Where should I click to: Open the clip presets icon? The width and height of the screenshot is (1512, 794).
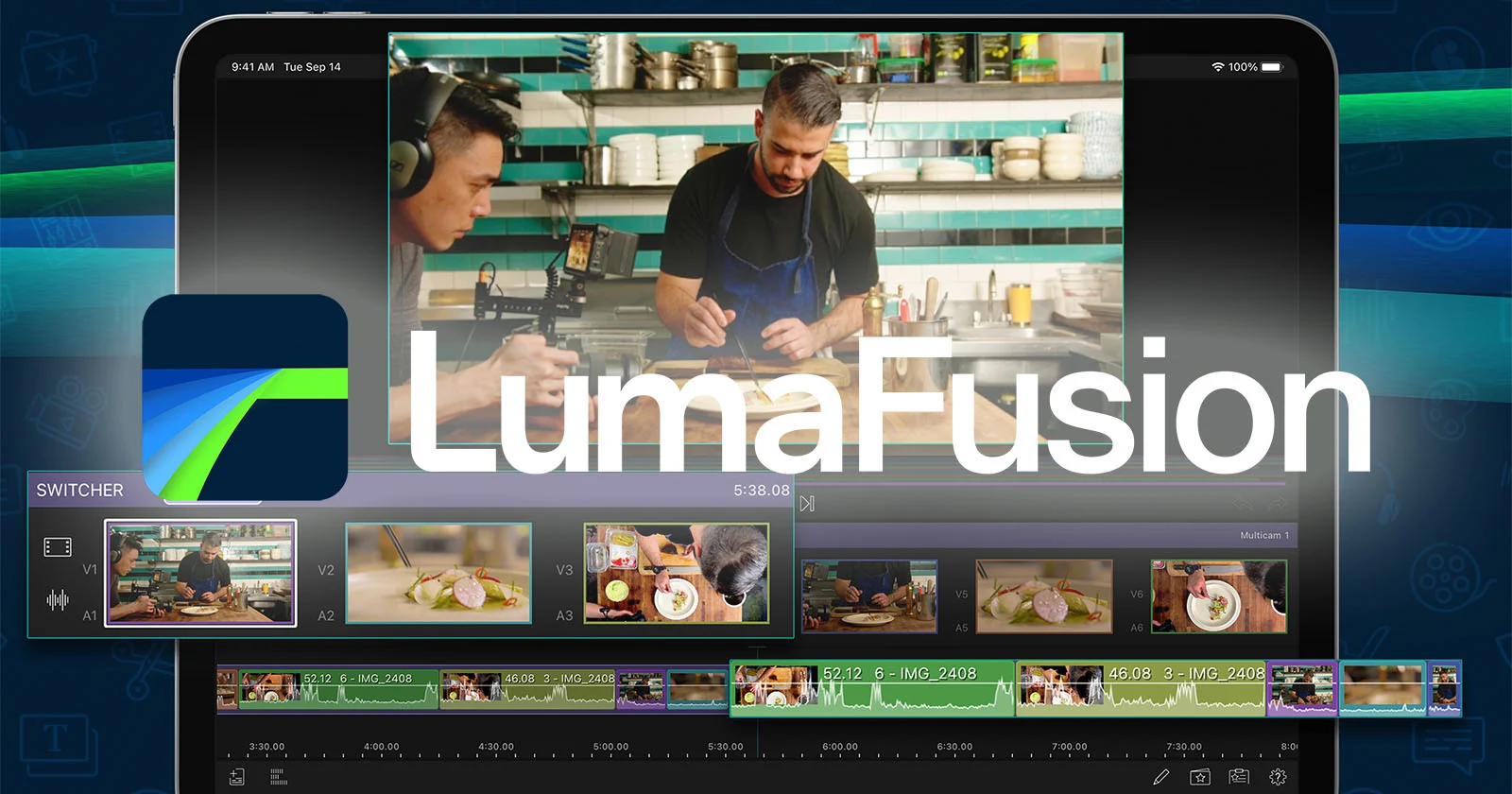click(x=1239, y=777)
